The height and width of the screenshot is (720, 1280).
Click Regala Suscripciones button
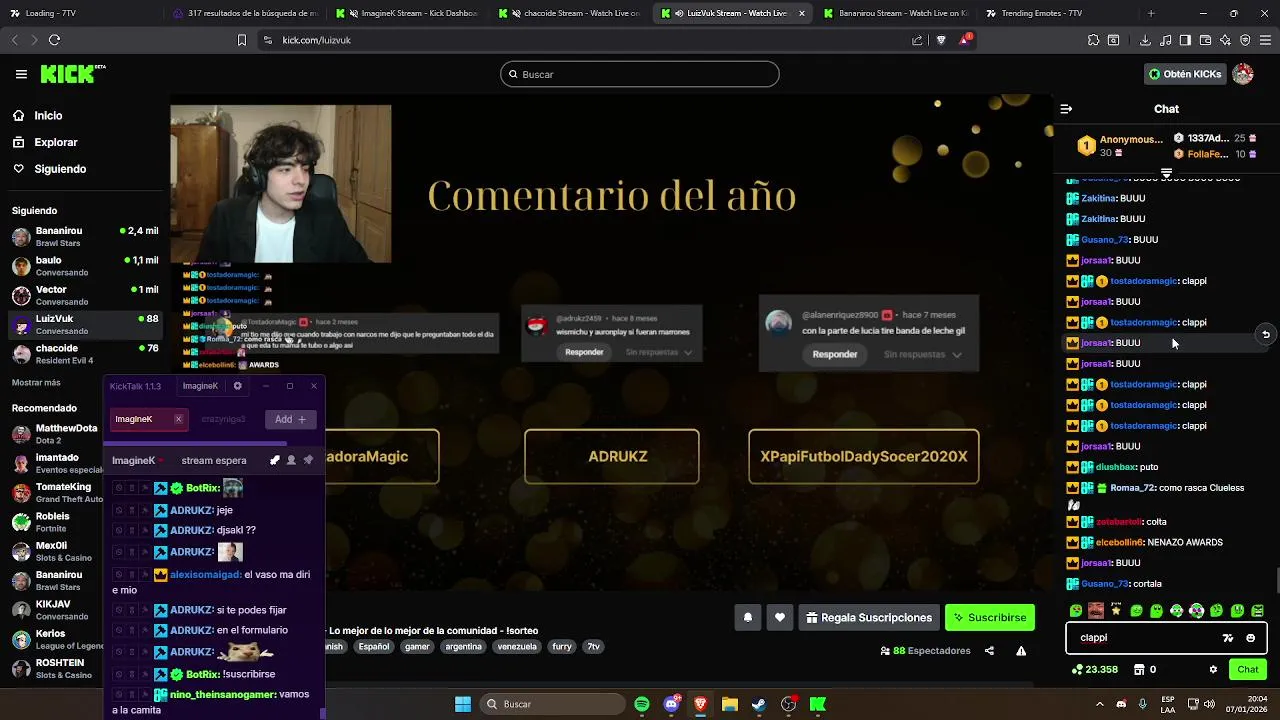pyautogui.click(x=868, y=618)
